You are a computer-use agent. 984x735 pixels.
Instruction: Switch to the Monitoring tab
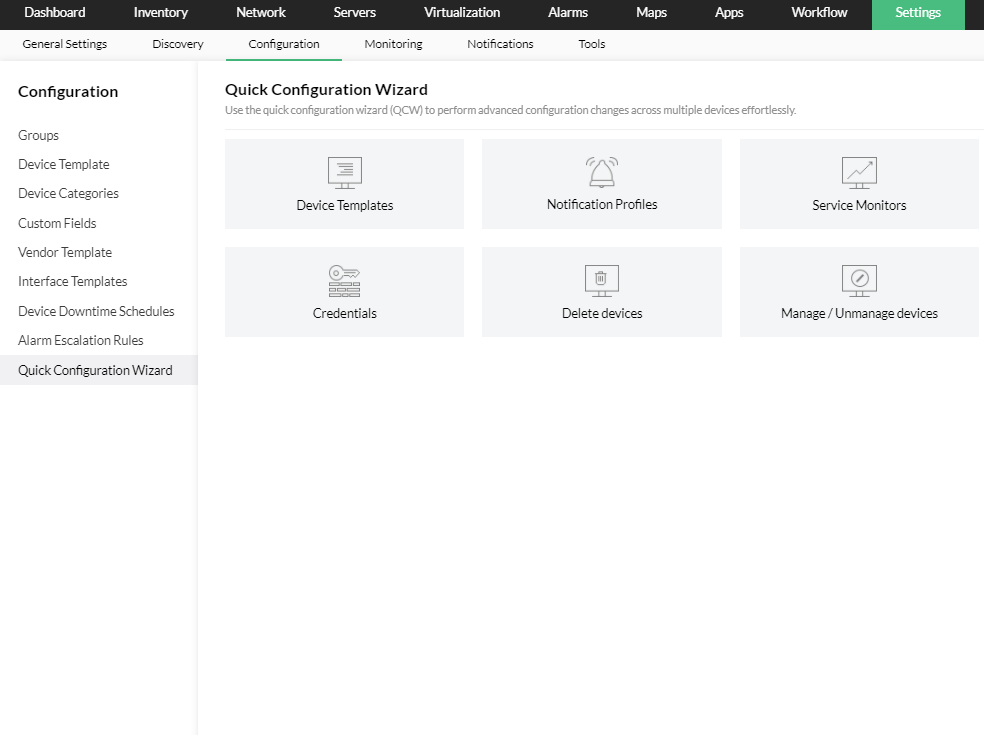coord(392,44)
